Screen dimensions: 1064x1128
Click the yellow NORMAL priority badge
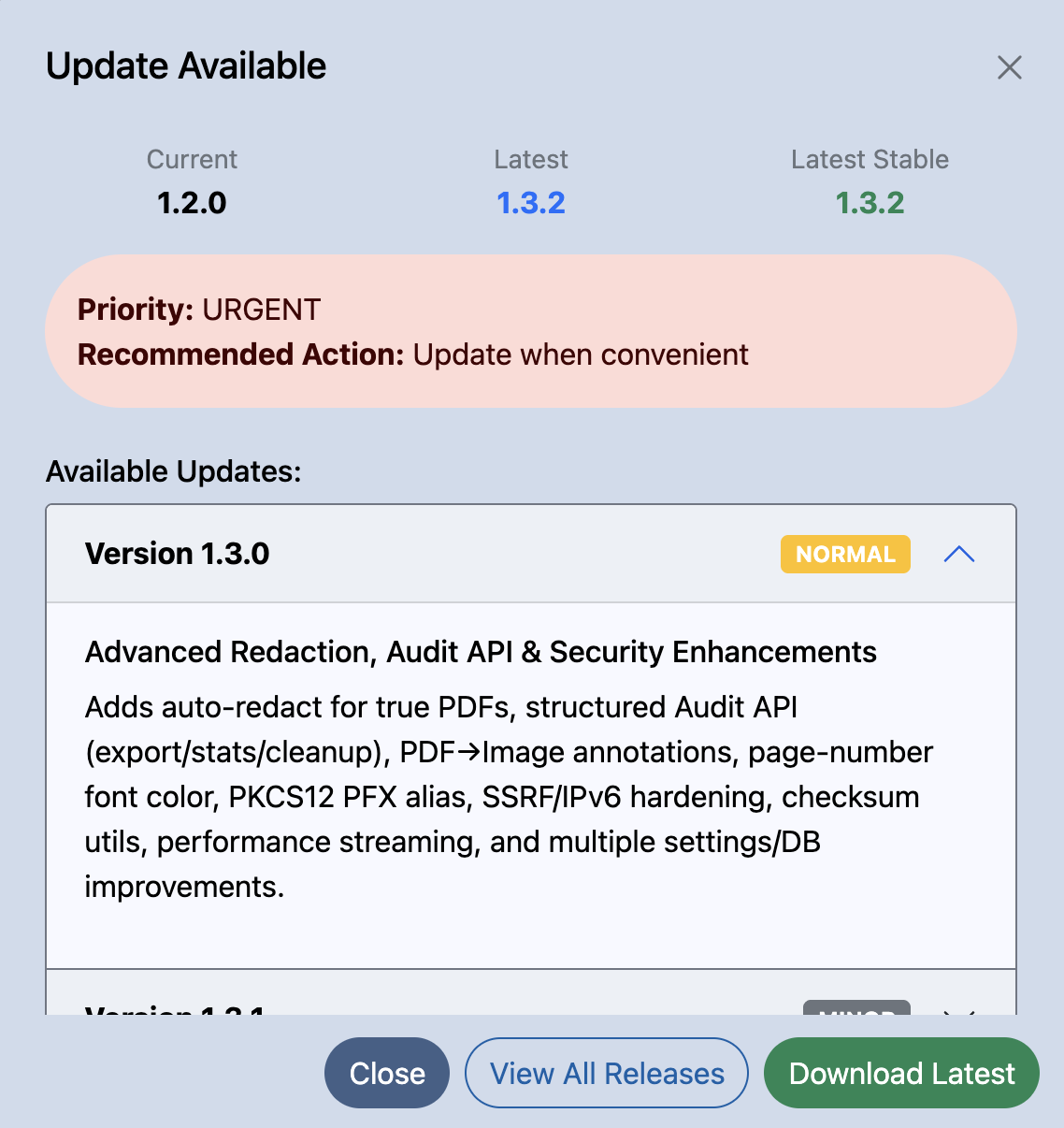pyautogui.click(x=845, y=555)
